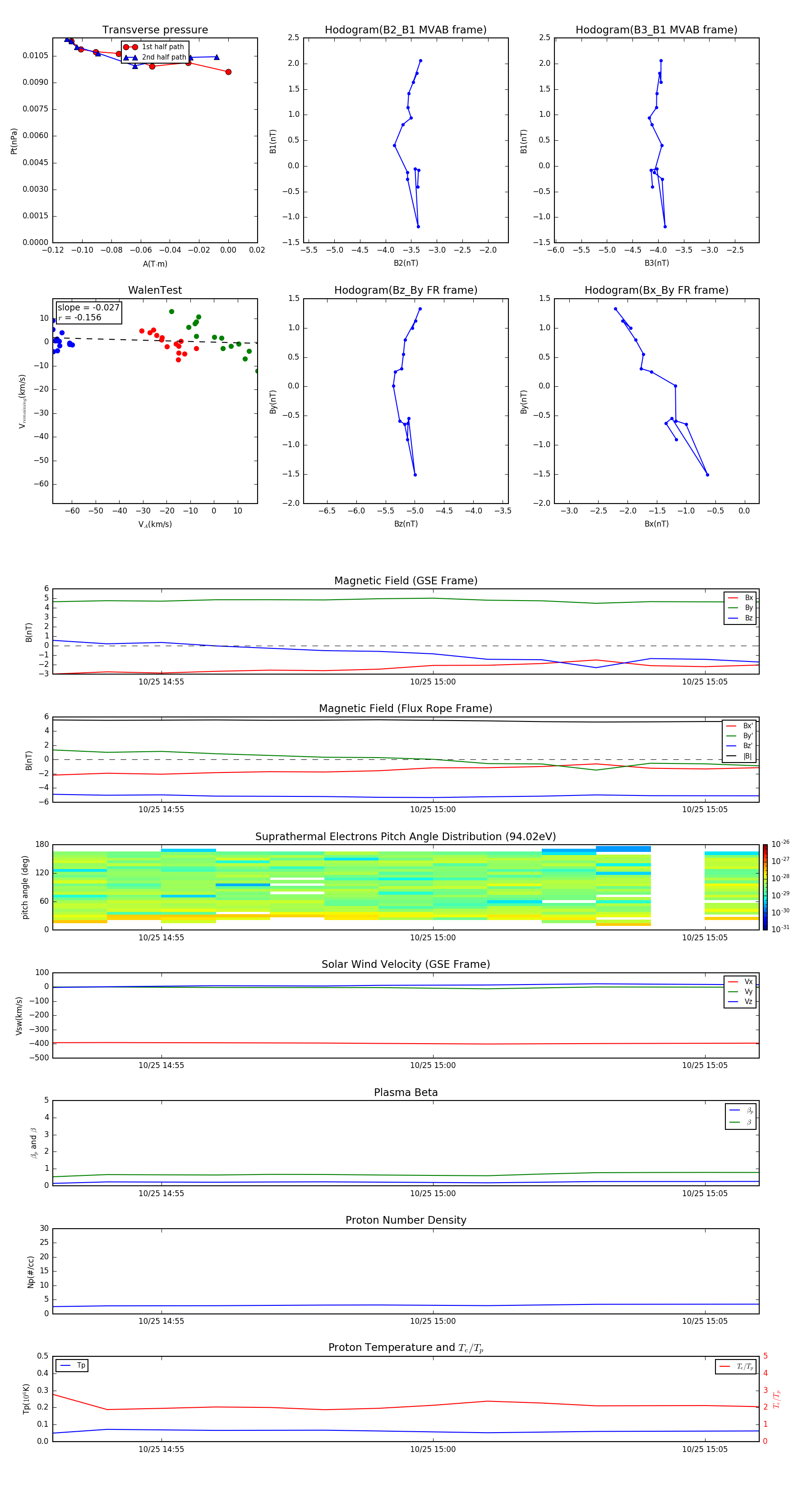This screenshot has height=1489, width=812.
Task: Click the 'Solar Wind Velocity (GSE Frame)' title
Action: point(406,965)
